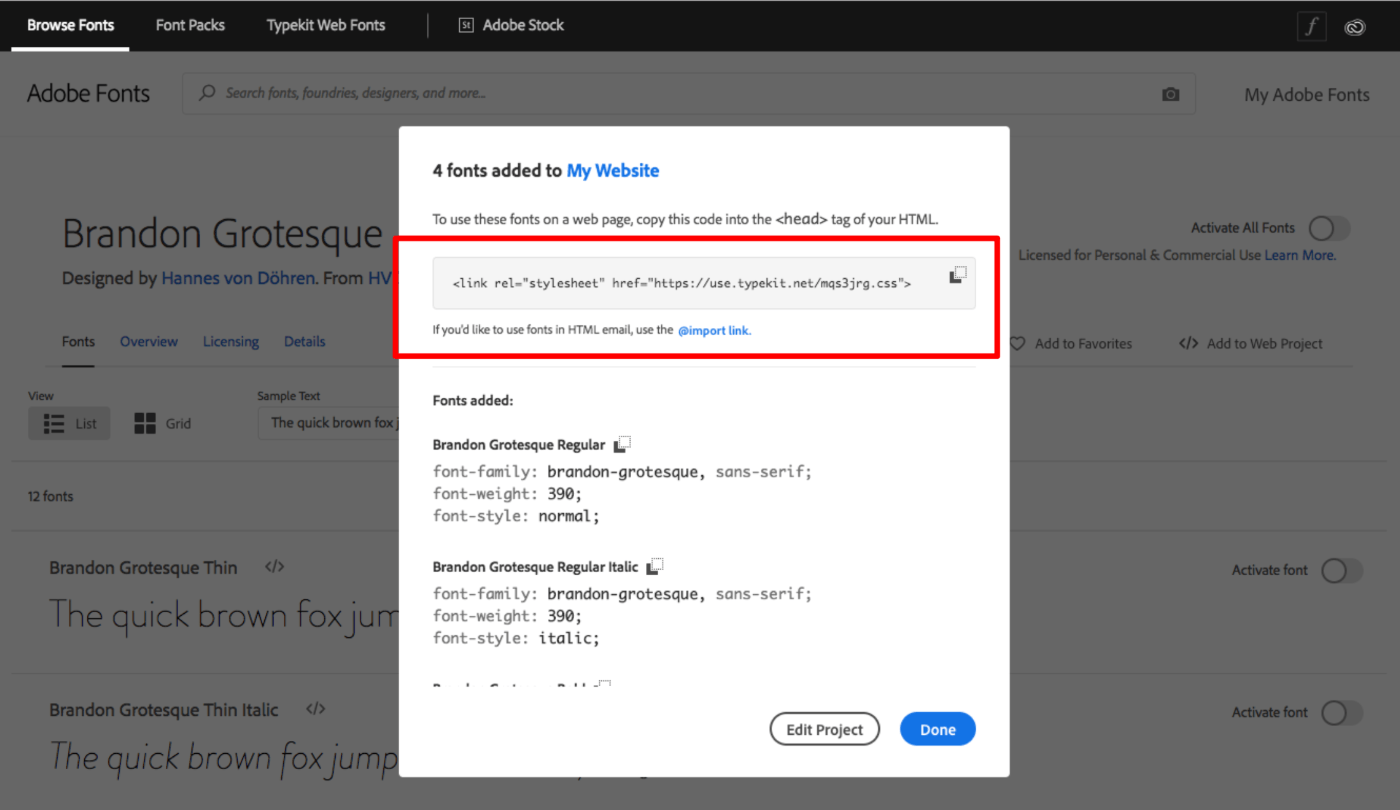Image resolution: width=1400 pixels, height=810 pixels.
Task: Click the Add to Web Project code icon
Action: click(1188, 343)
